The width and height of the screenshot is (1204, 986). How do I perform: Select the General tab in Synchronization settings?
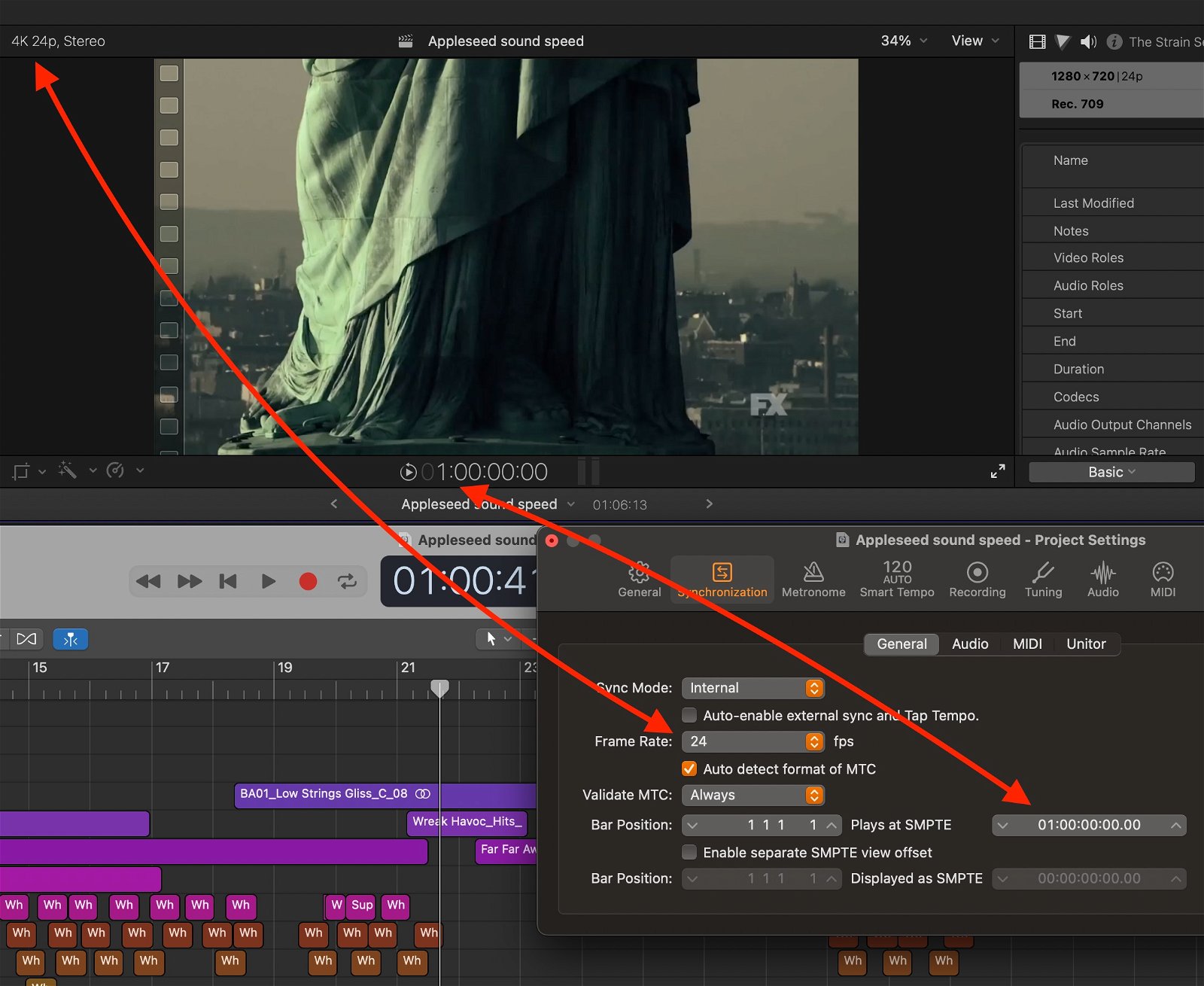[x=901, y=644]
